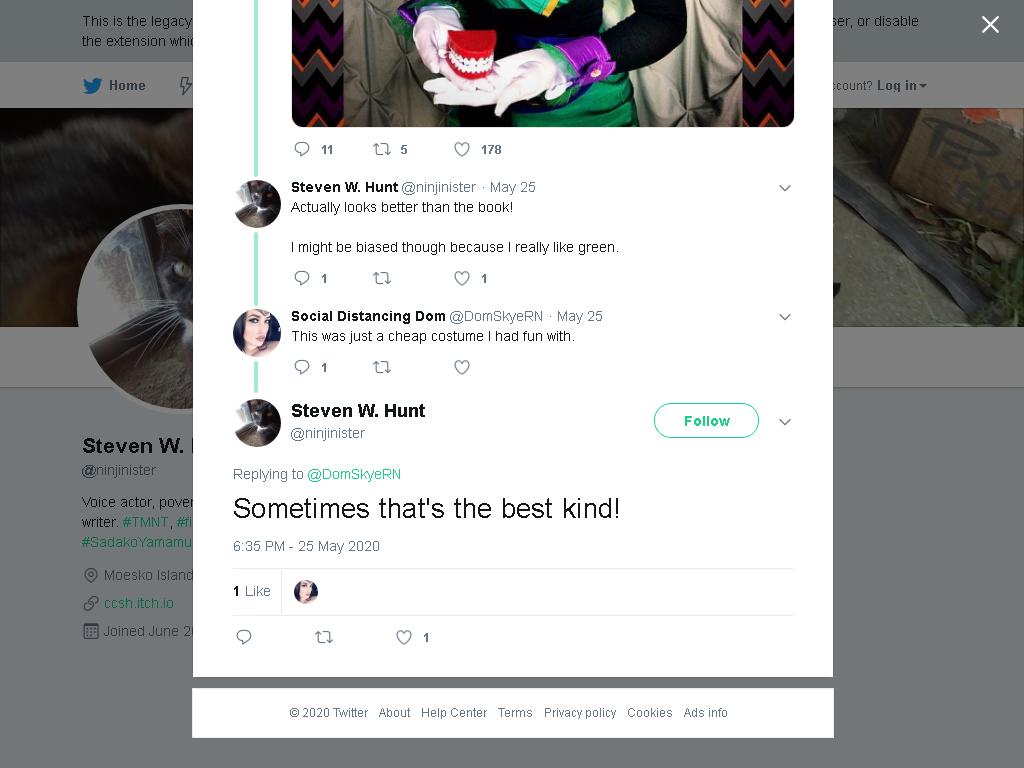
Task: Click the retweet icon with 5 retweets
Action: pyautogui.click(x=382, y=150)
